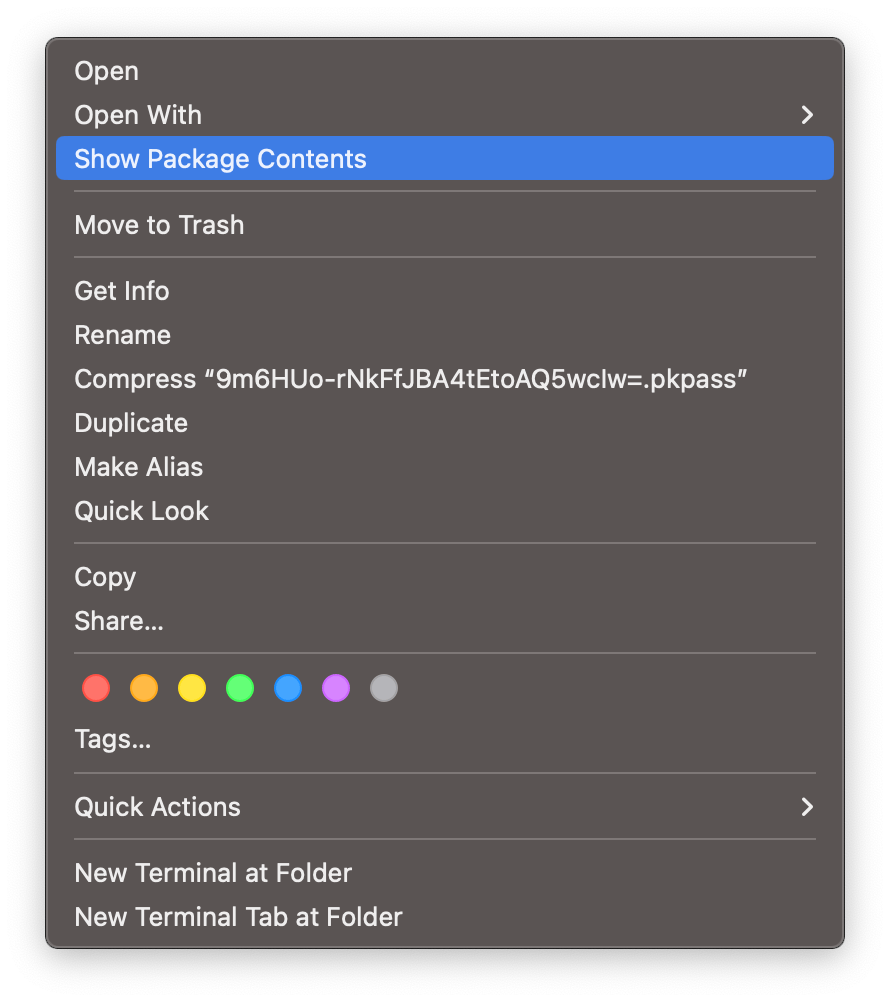Choose Open from the context menu
890x1002 pixels.
click(107, 71)
